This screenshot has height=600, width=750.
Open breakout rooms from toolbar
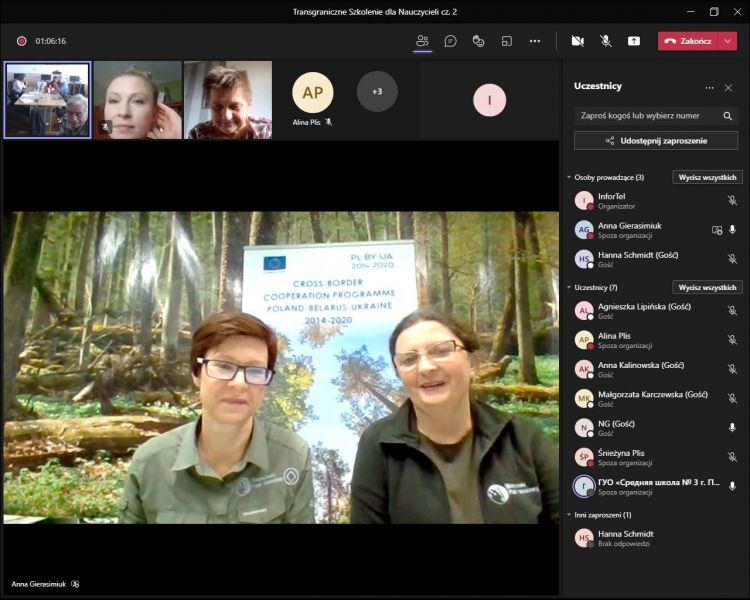tap(507, 41)
